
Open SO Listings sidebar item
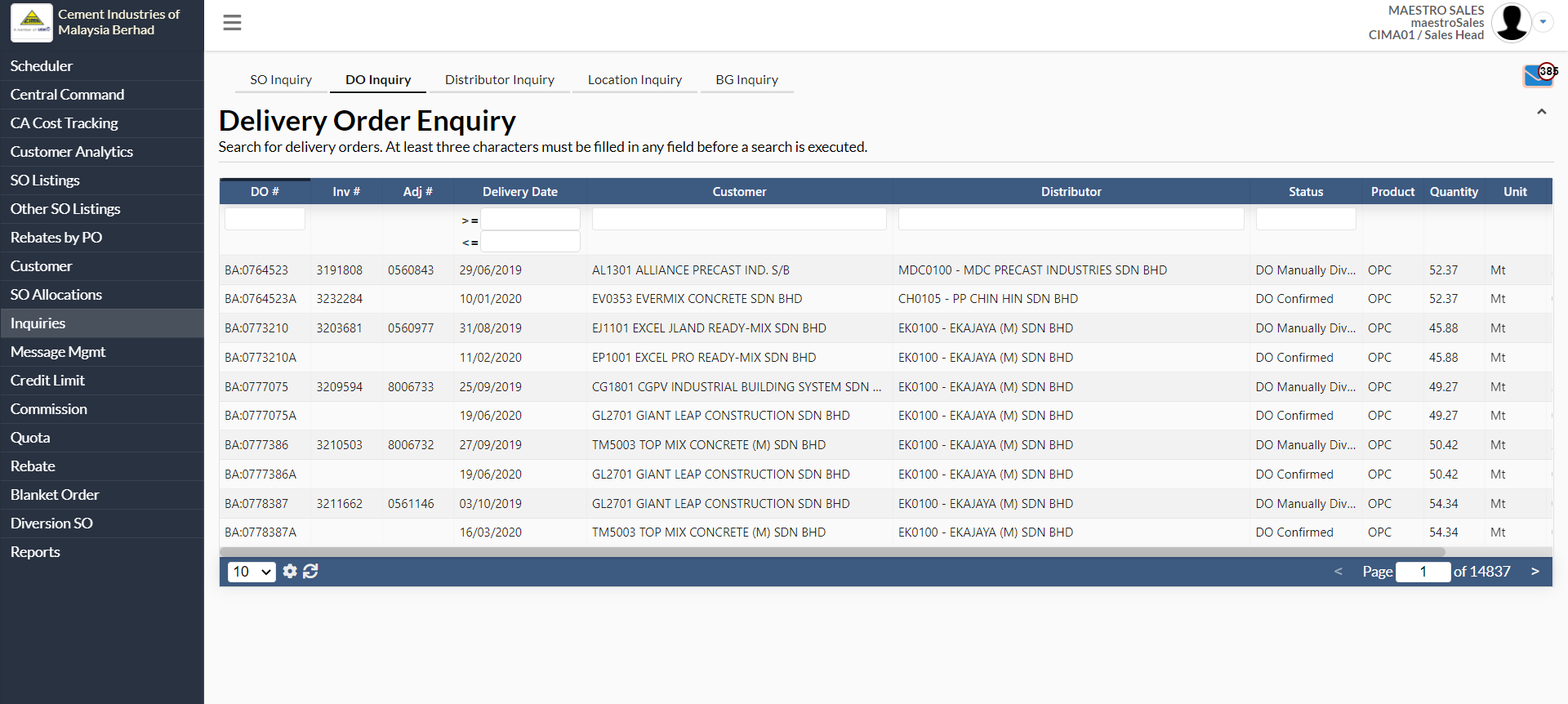click(x=102, y=180)
